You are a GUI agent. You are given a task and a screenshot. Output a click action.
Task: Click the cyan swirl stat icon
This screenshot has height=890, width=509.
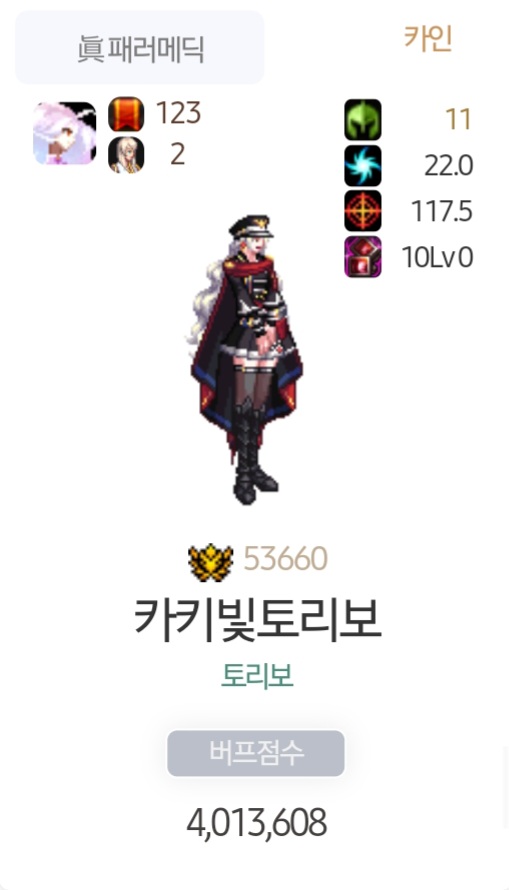click(363, 165)
